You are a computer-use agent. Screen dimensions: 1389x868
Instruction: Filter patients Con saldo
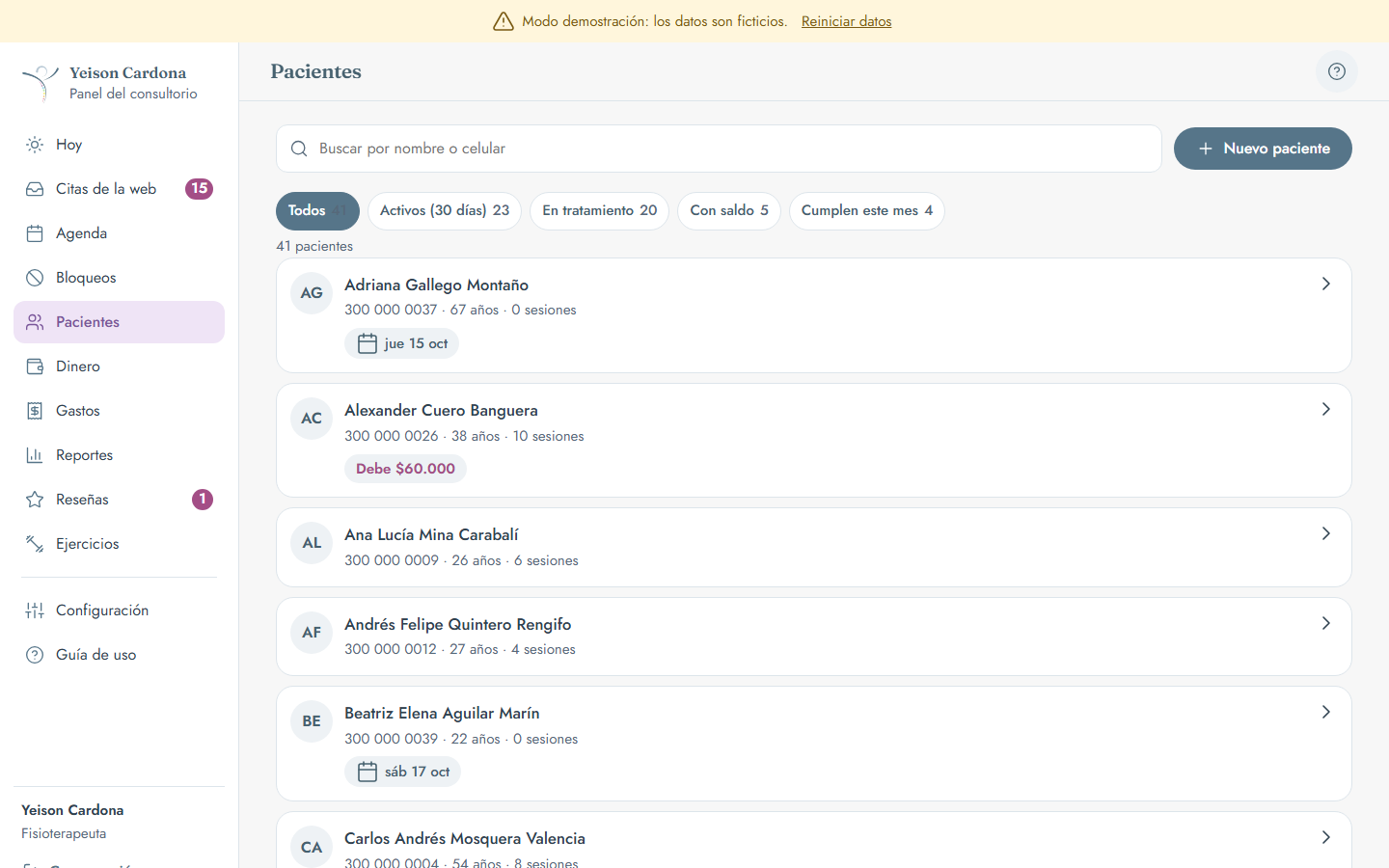[729, 211]
